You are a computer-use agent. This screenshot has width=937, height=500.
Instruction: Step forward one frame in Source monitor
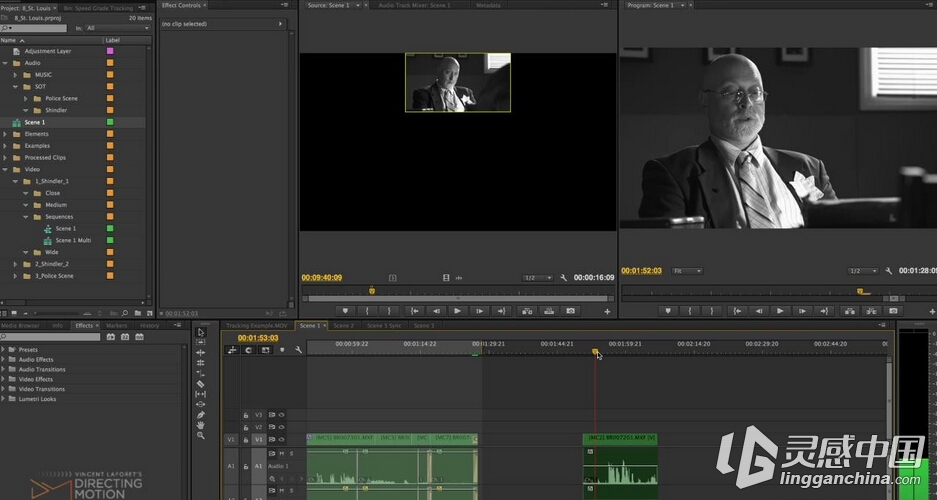pyautogui.click(x=479, y=311)
